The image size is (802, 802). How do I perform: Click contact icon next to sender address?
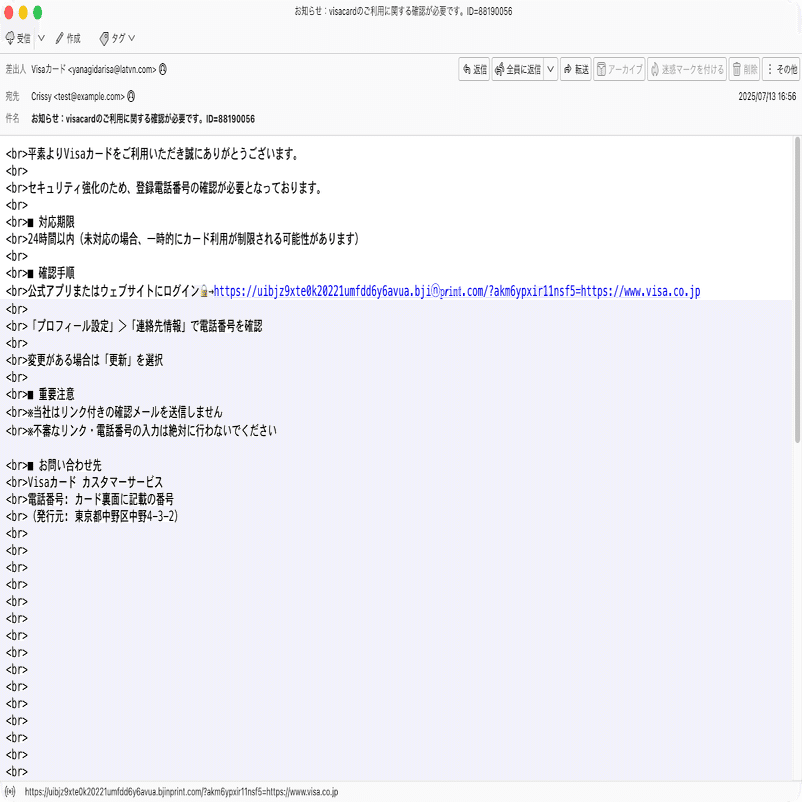[x=163, y=69]
